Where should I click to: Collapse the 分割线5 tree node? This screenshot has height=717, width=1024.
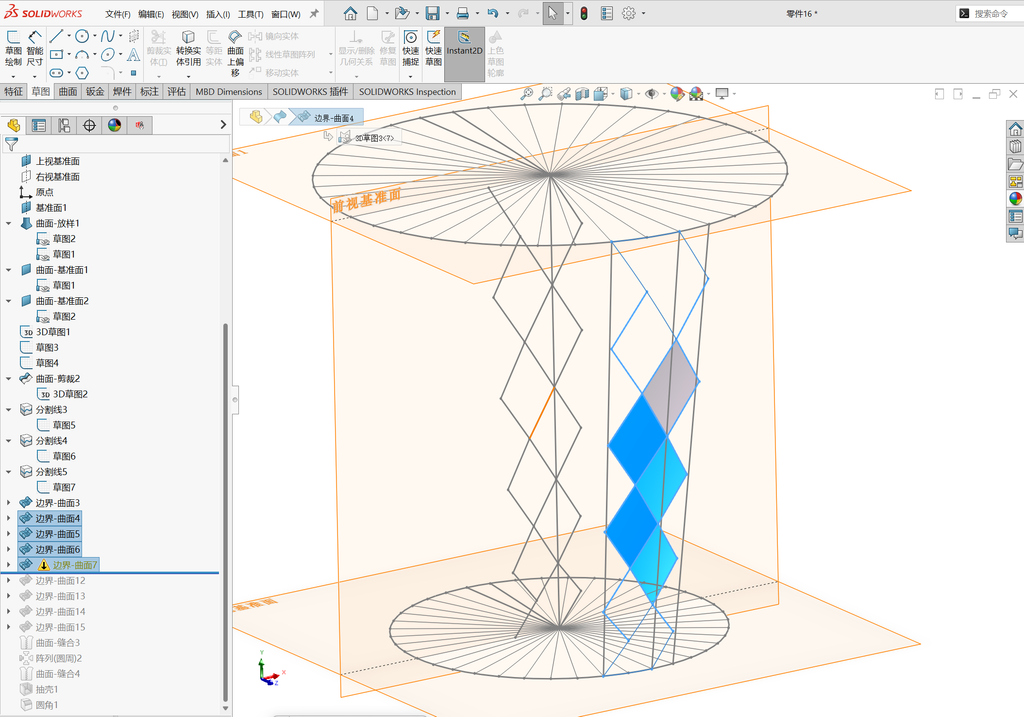[8, 472]
